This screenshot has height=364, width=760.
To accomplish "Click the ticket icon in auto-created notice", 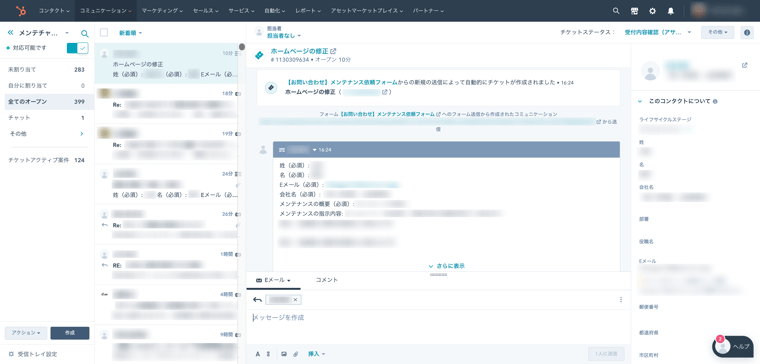I will point(270,88).
